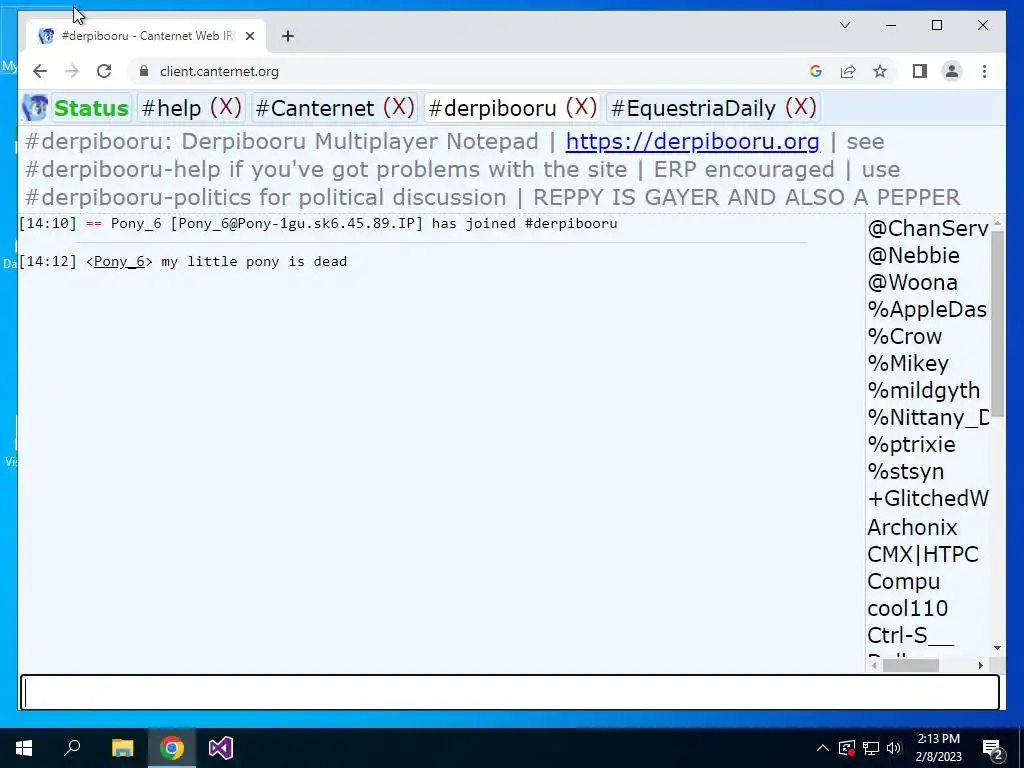Screen dimensions: 1024x768
Task: Open network status tray icon
Action: [x=871, y=748]
